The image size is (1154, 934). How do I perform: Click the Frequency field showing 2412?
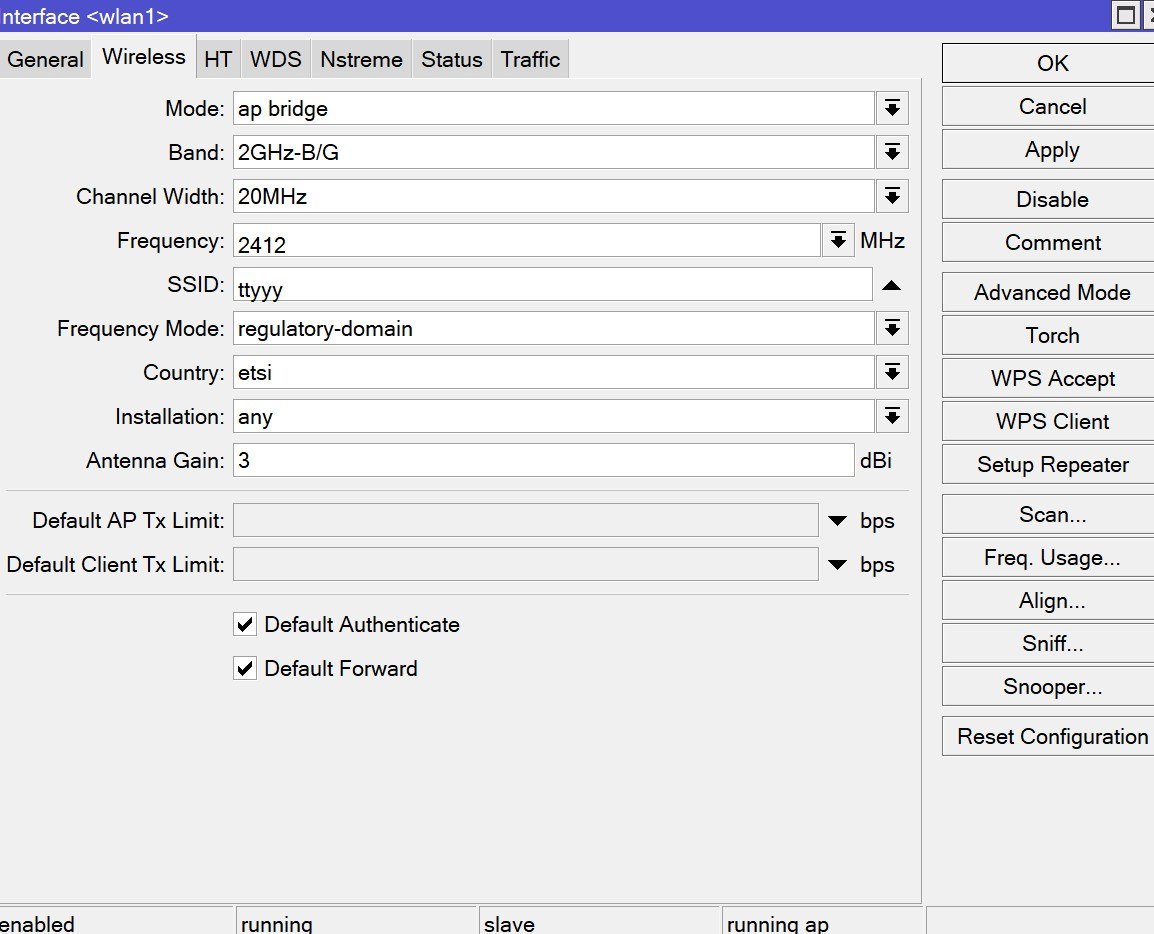pyautogui.click(x=526, y=241)
